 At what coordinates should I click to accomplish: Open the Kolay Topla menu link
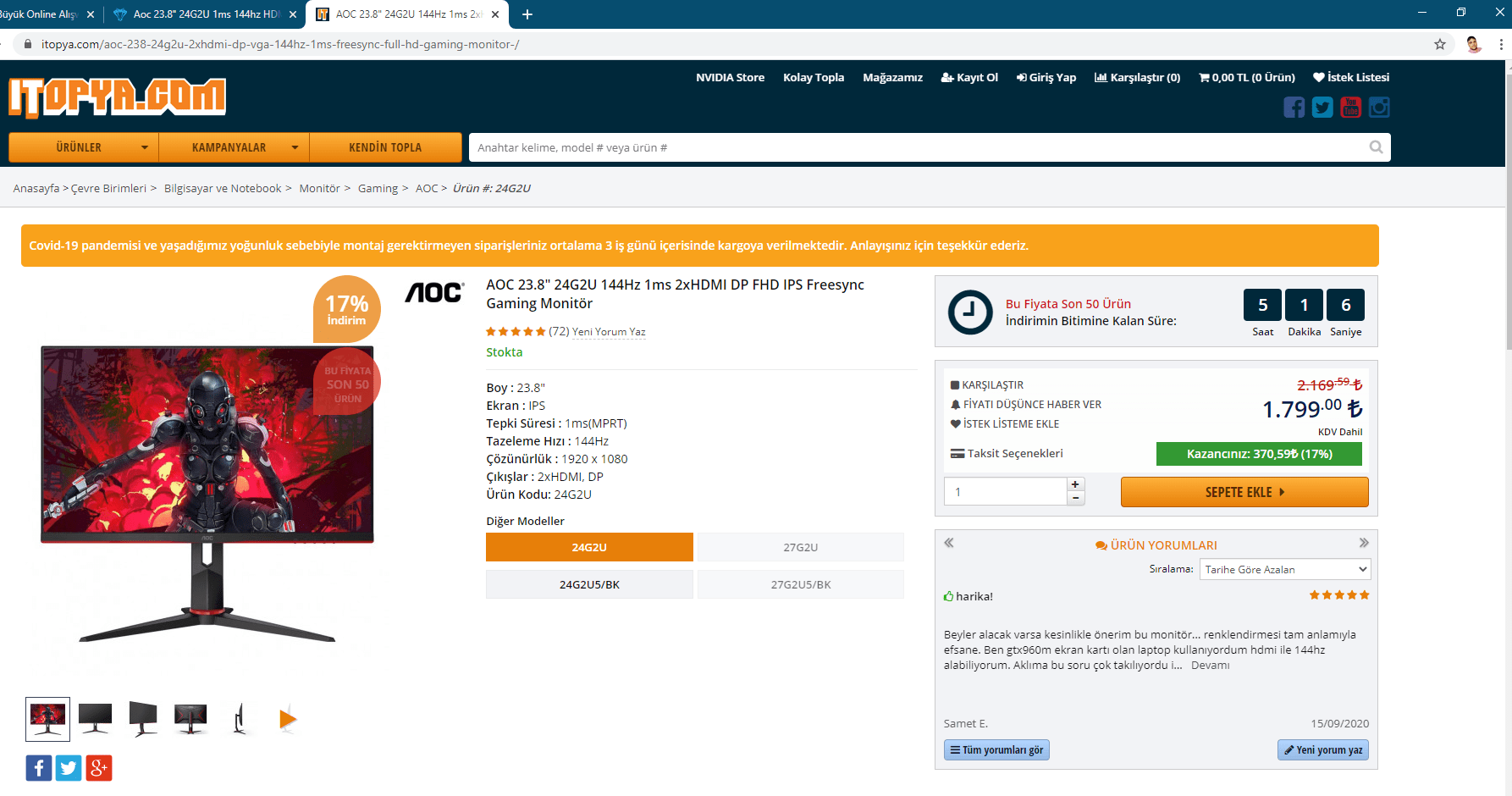(x=814, y=77)
